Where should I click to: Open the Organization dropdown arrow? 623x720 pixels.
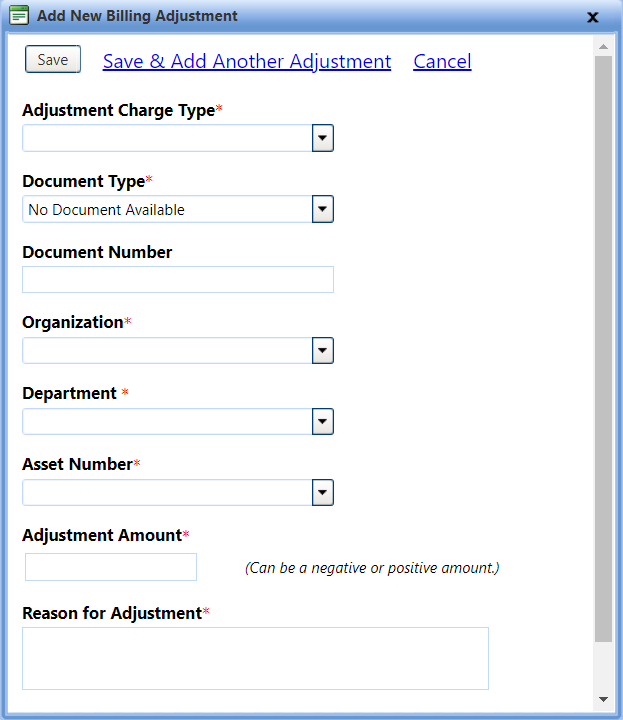[323, 350]
